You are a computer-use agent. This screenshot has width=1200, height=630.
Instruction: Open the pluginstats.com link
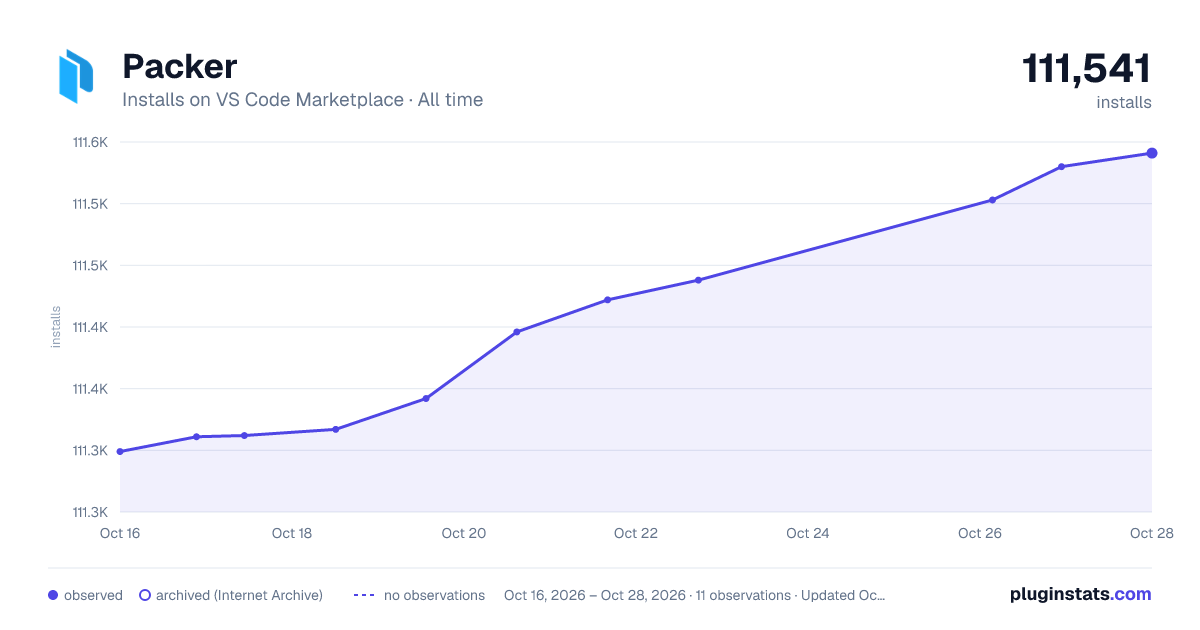[1080, 594]
